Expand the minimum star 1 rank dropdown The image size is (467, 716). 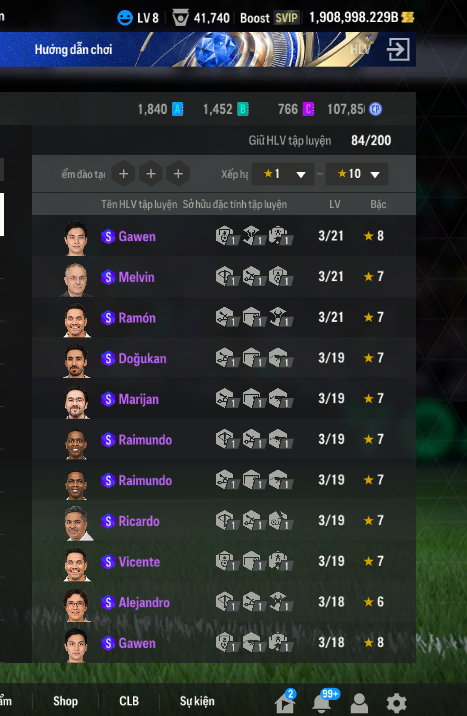pyautogui.click(x=283, y=174)
